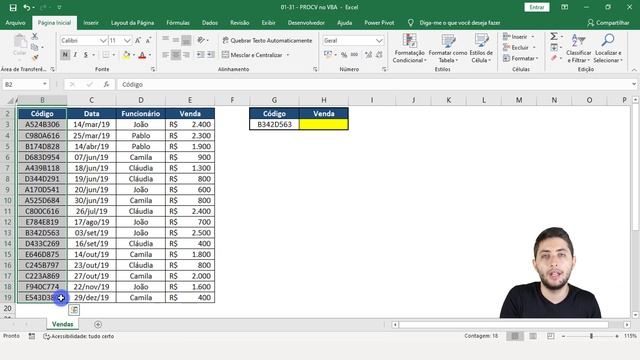Open the font size 11 dropdown

pyautogui.click(x=127, y=40)
